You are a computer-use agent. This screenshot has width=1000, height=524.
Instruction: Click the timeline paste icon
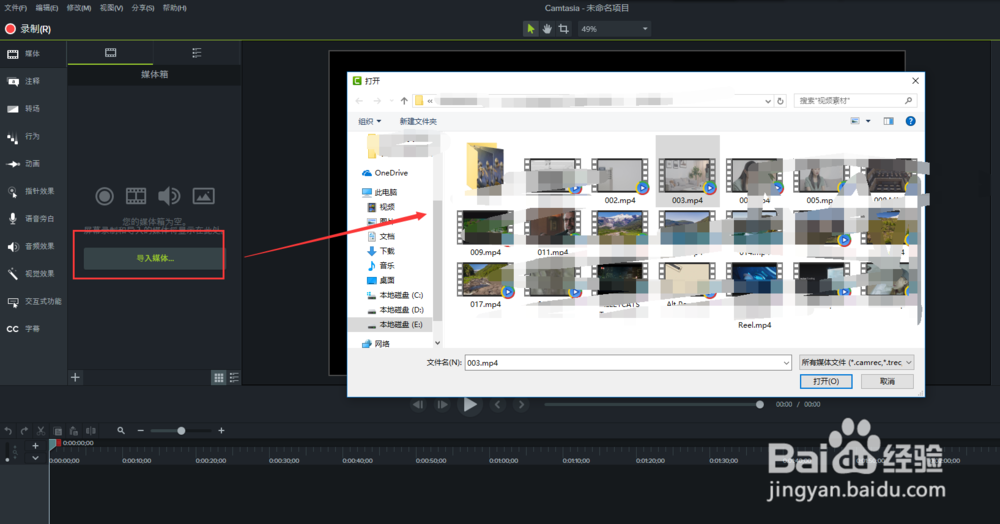pos(74,431)
